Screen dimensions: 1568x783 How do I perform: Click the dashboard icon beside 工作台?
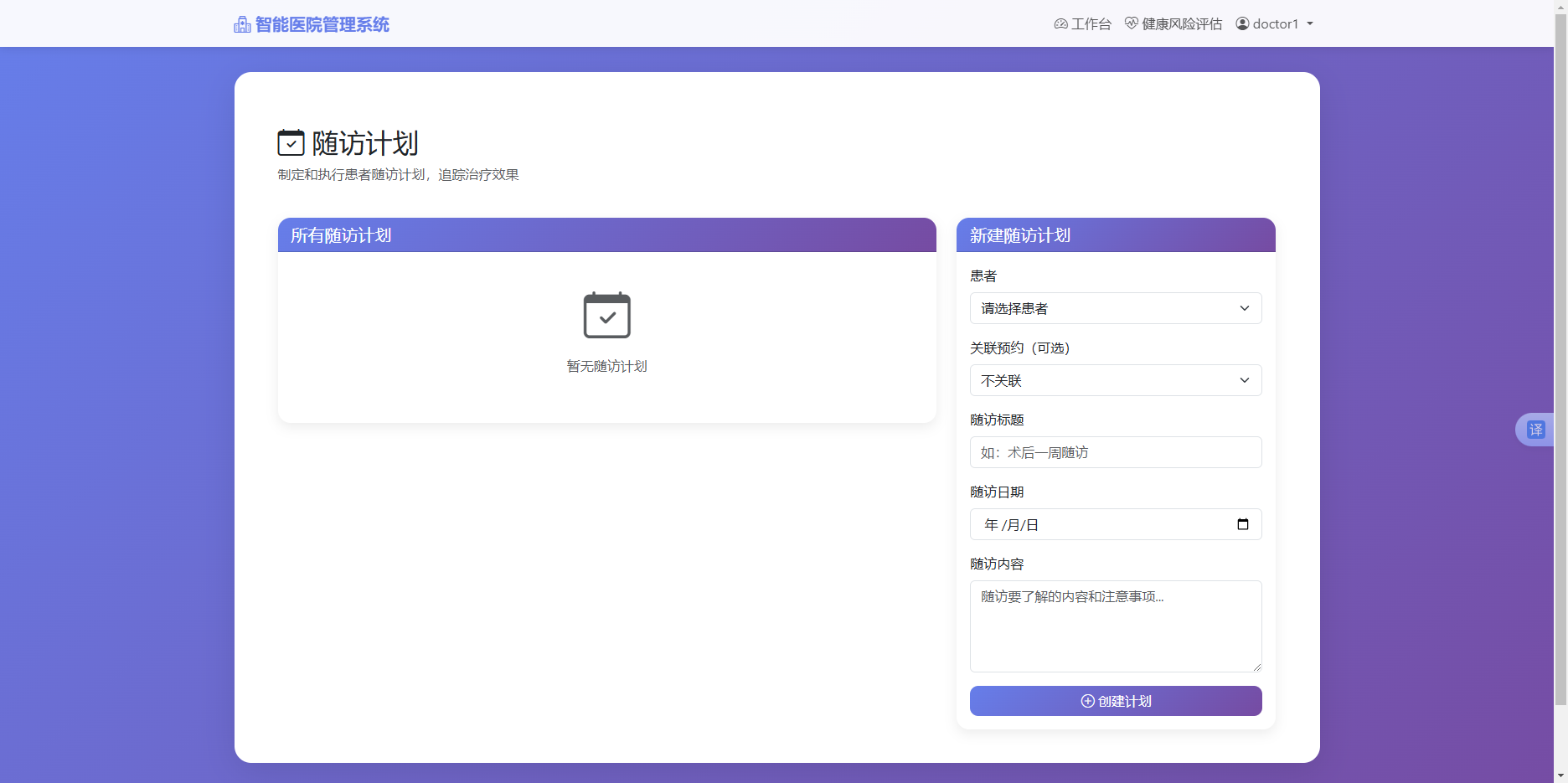pyautogui.click(x=1060, y=23)
